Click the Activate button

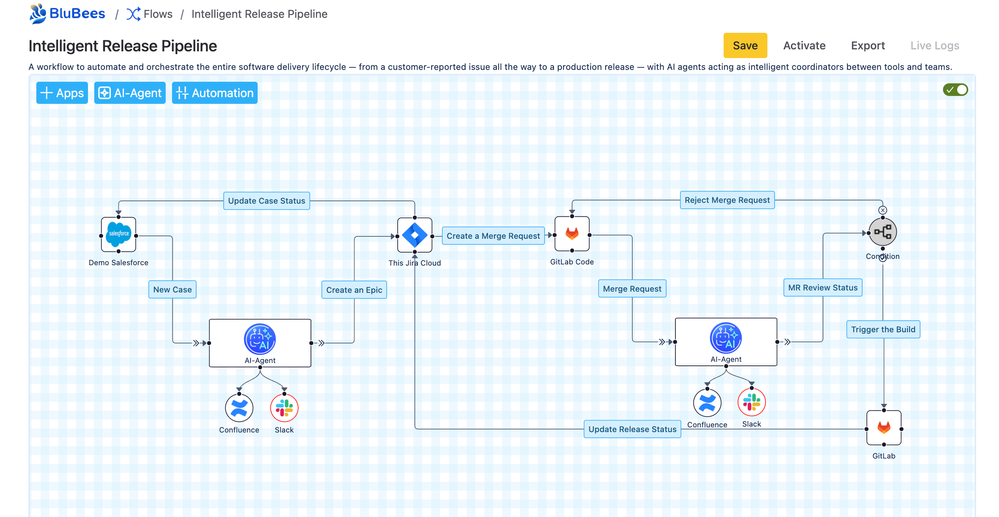804,45
